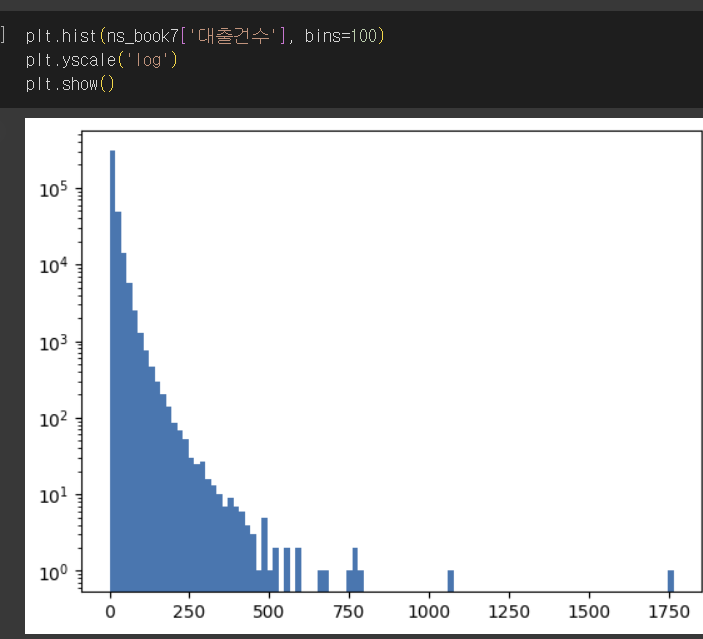Click the y-axis label 10^4
The width and height of the screenshot is (703, 639).
(x=54, y=266)
